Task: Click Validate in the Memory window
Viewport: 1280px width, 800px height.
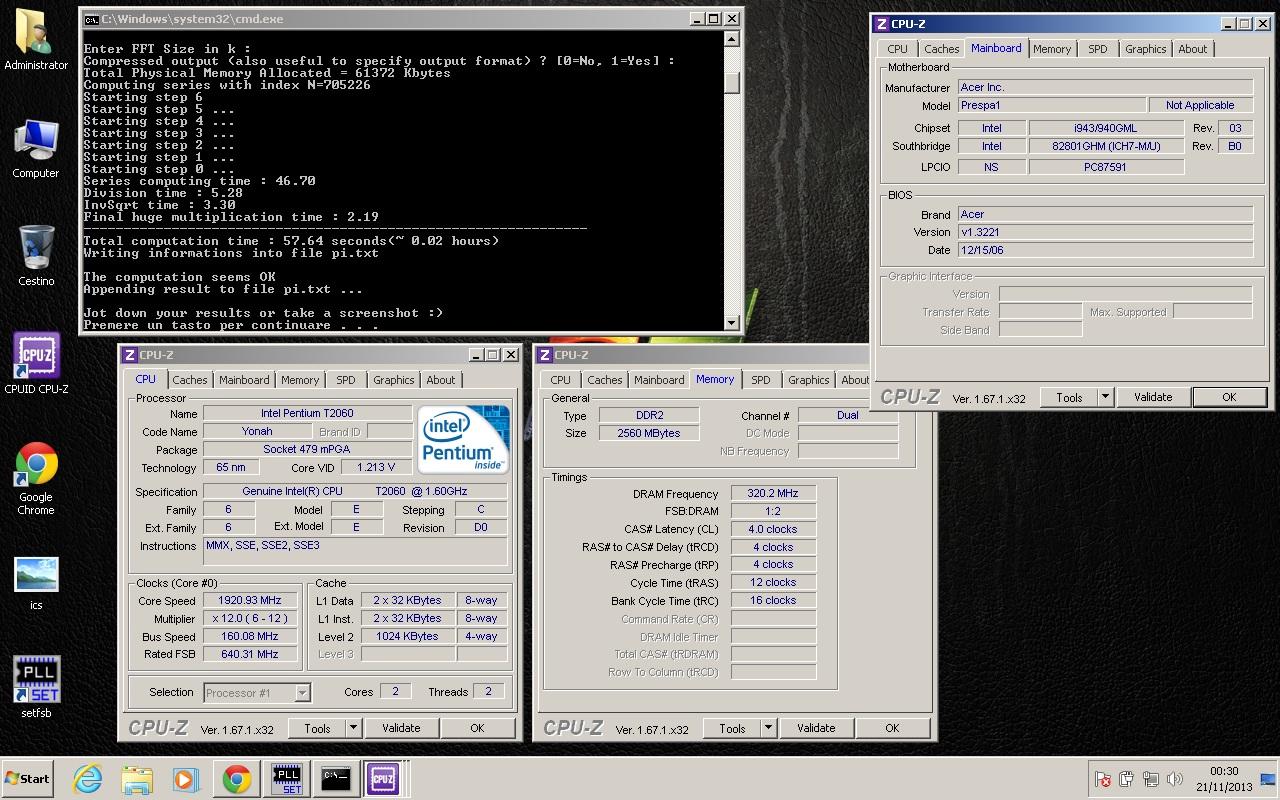Action: coord(816,728)
